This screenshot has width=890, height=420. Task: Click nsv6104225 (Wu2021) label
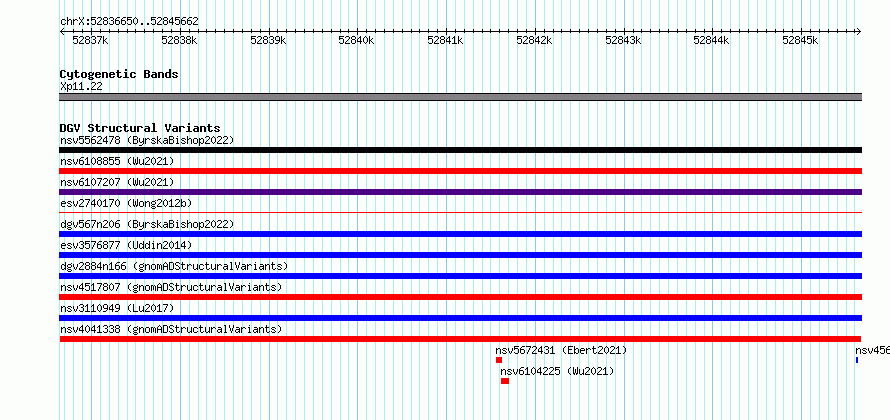click(557, 371)
